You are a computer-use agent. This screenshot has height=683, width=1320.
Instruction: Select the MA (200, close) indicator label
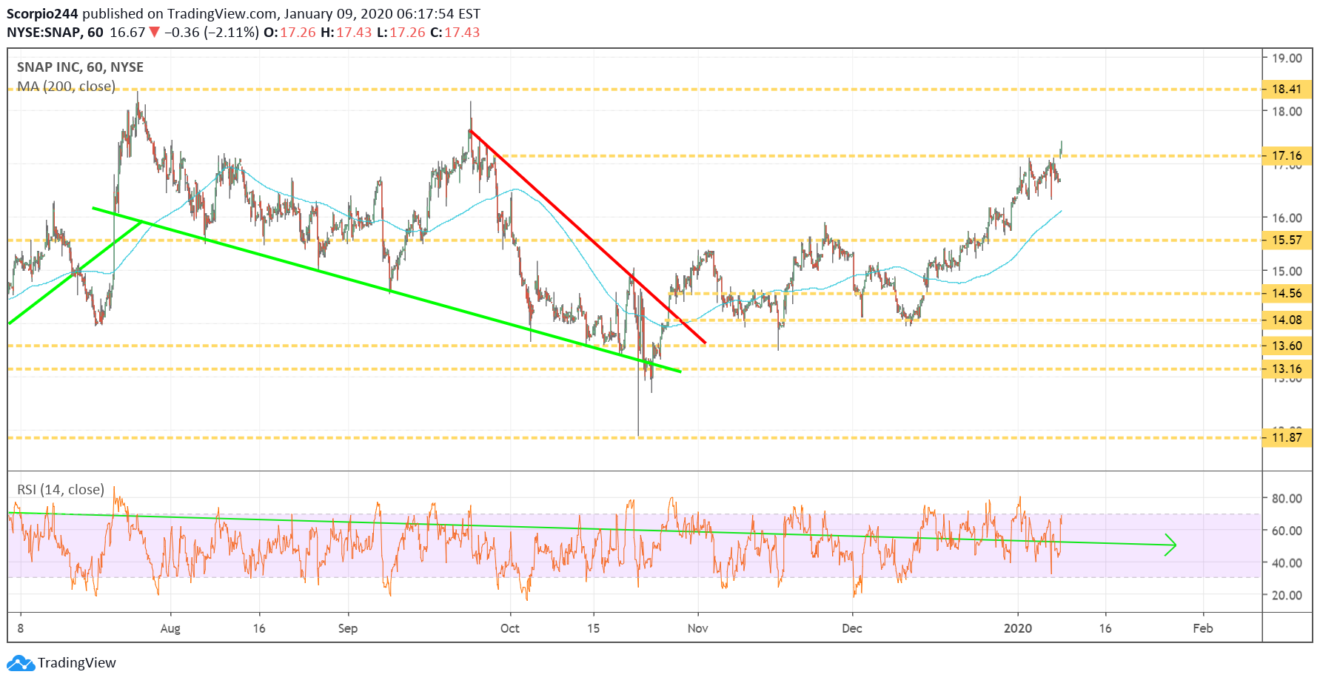tap(65, 86)
